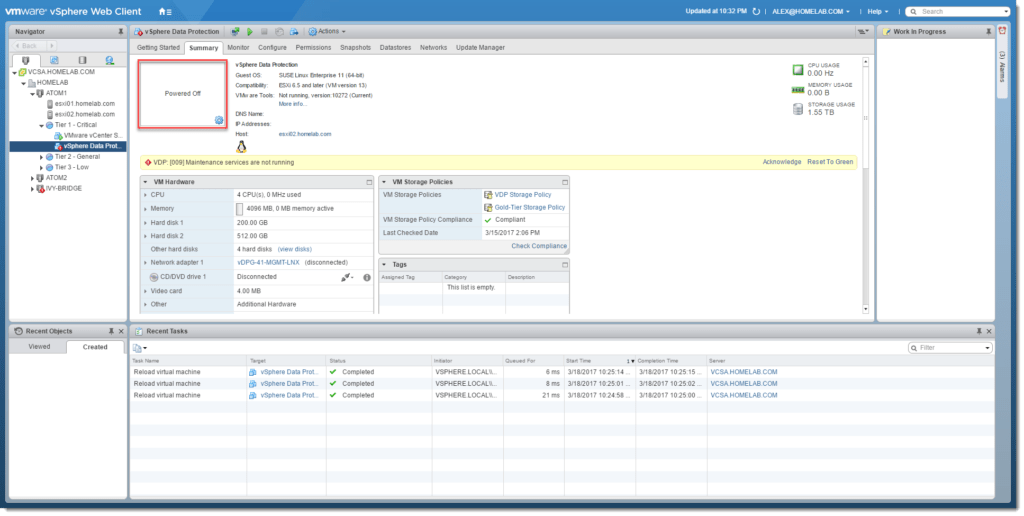The image size is (1024, 516).
Task: Pin the Work In Progress panel
Action: [988, 31]
